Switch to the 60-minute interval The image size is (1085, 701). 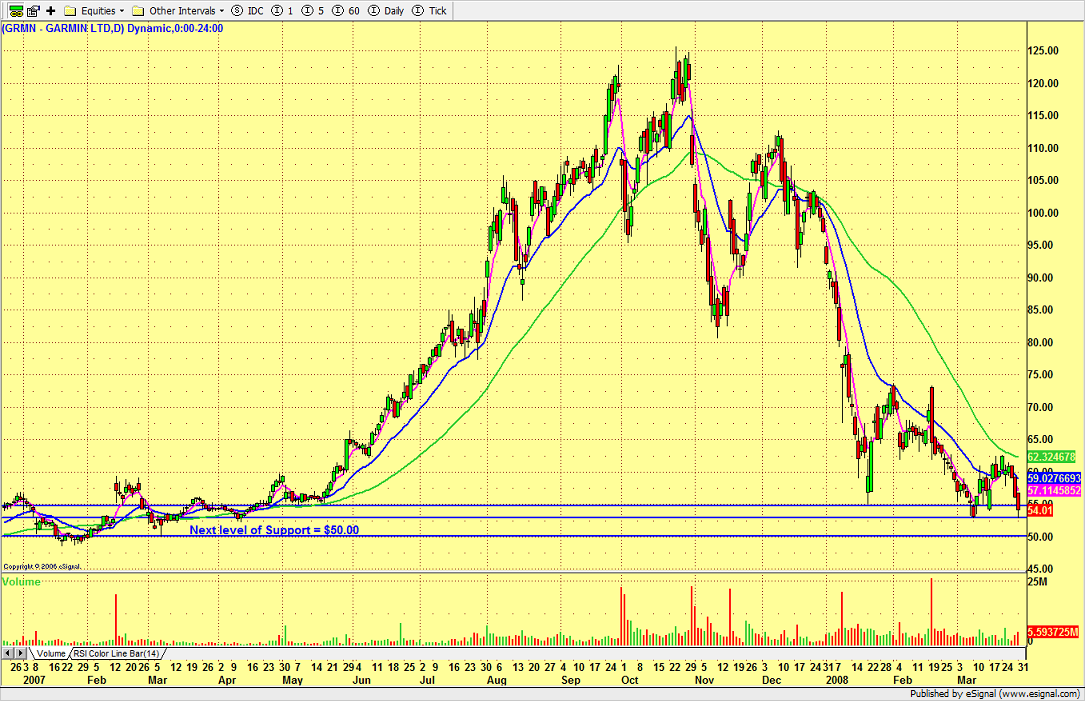[x=346, y=10]
